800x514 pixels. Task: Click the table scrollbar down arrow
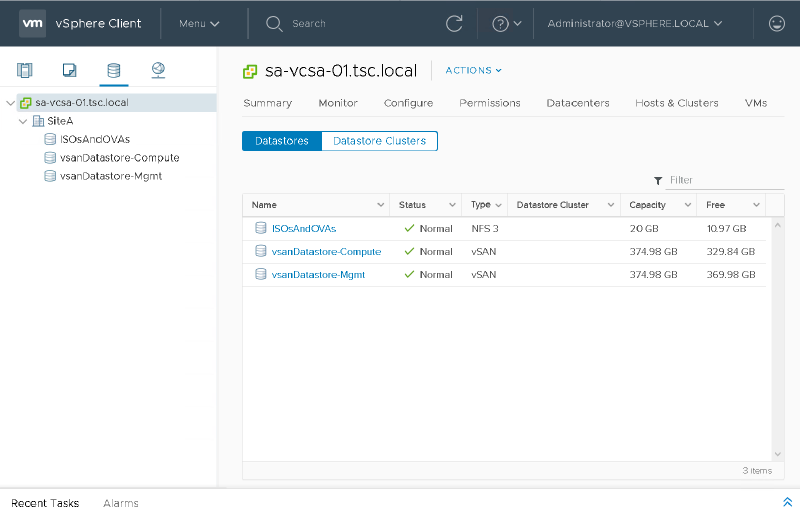click(x=778, y=454)
